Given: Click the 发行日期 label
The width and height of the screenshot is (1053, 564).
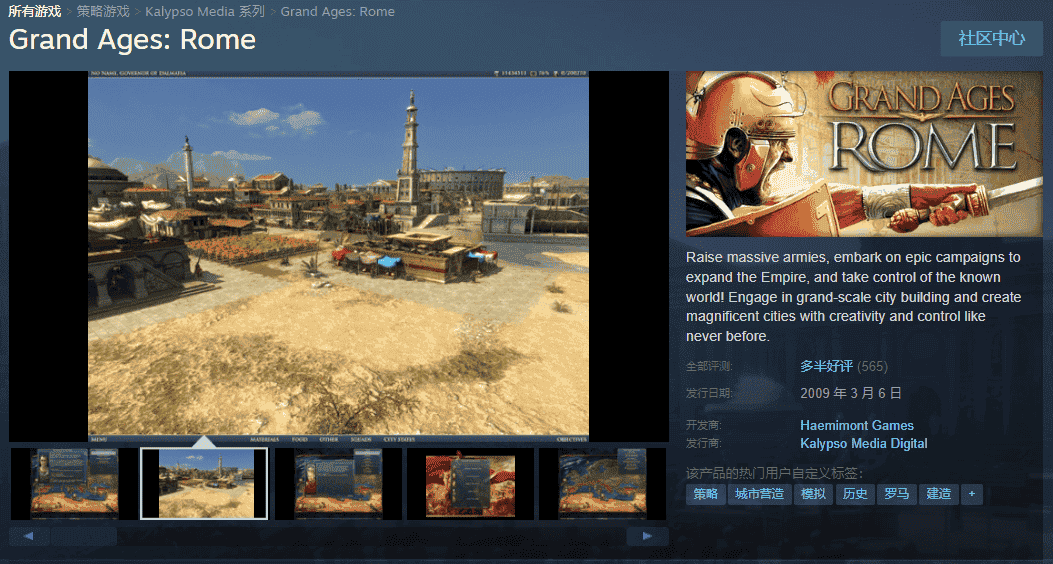Looking at the screenshot, I should [x=709, y=393].
